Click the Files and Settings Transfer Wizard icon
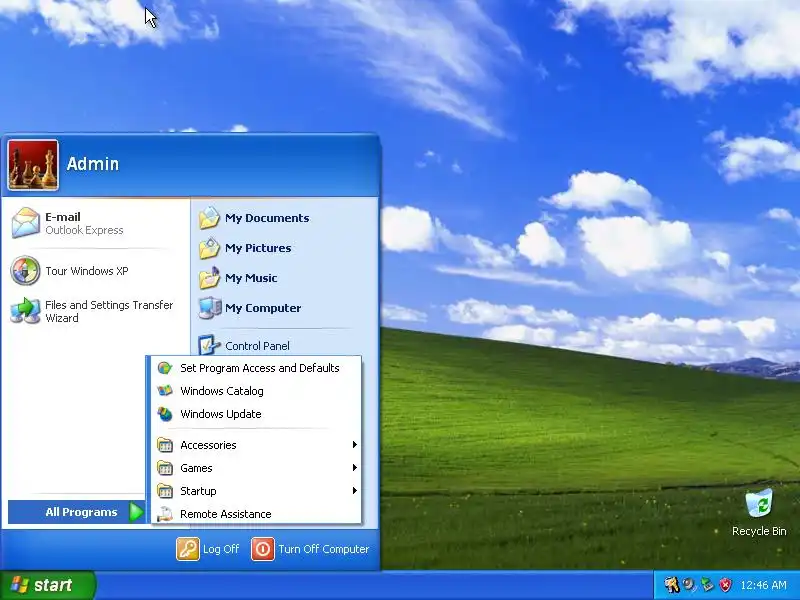The image size is (800, 600). (25, 311)
